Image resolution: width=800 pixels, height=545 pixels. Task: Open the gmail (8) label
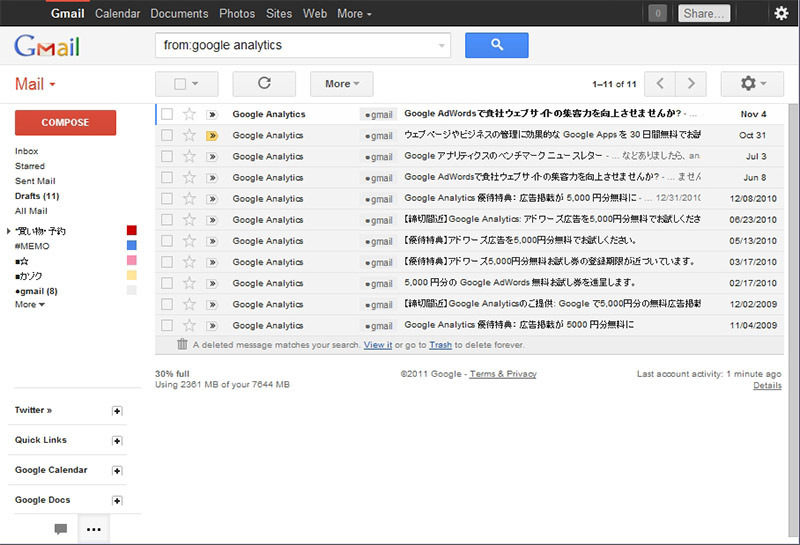pyautogui.click(x=36, y=291)
